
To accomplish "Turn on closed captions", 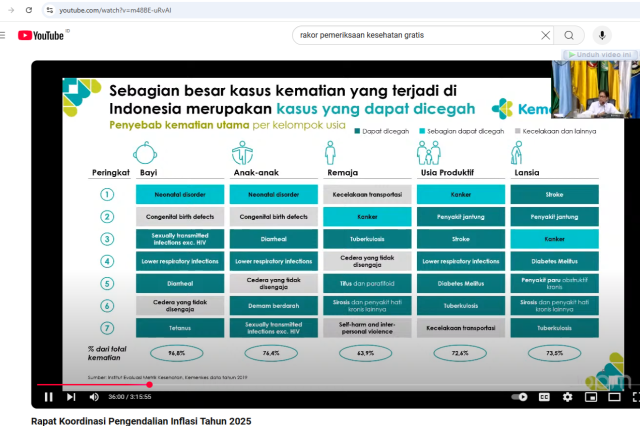I will point(545,397).
